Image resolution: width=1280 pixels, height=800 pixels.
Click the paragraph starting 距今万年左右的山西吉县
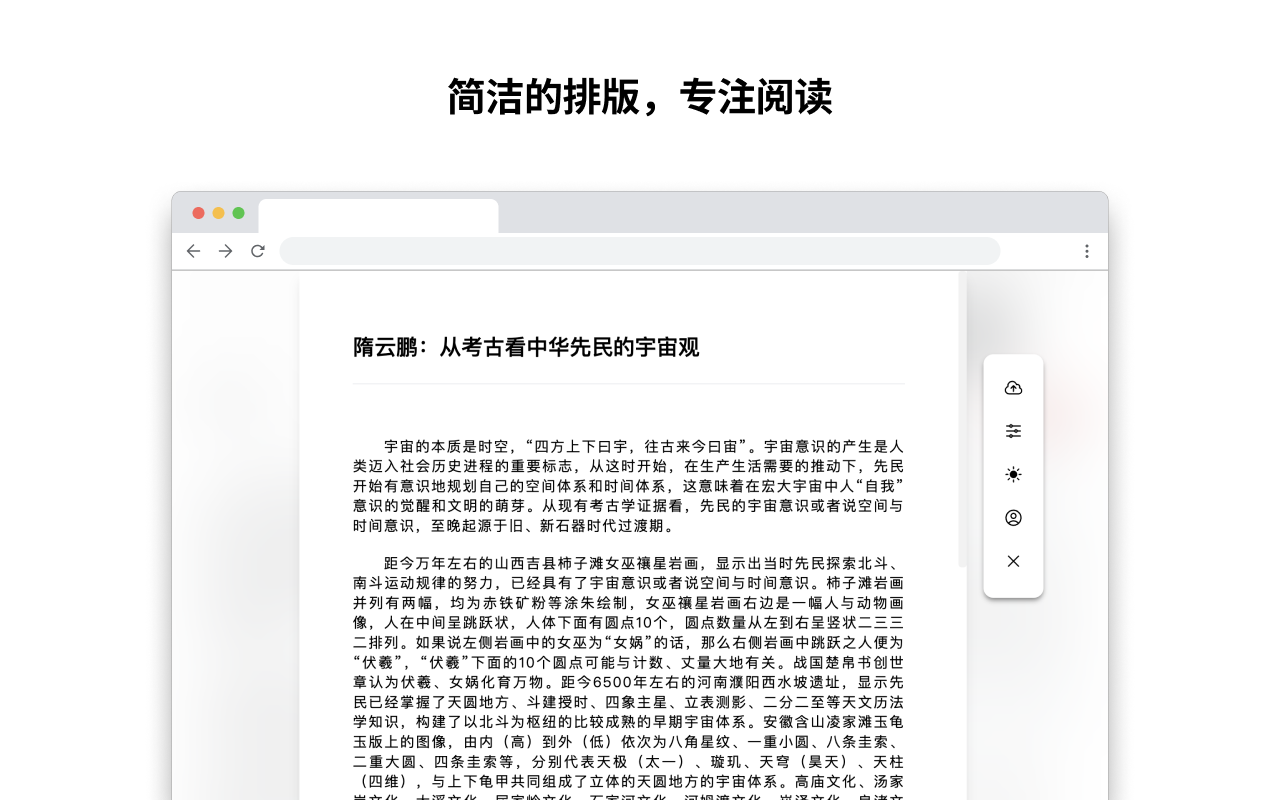point(628,677)
